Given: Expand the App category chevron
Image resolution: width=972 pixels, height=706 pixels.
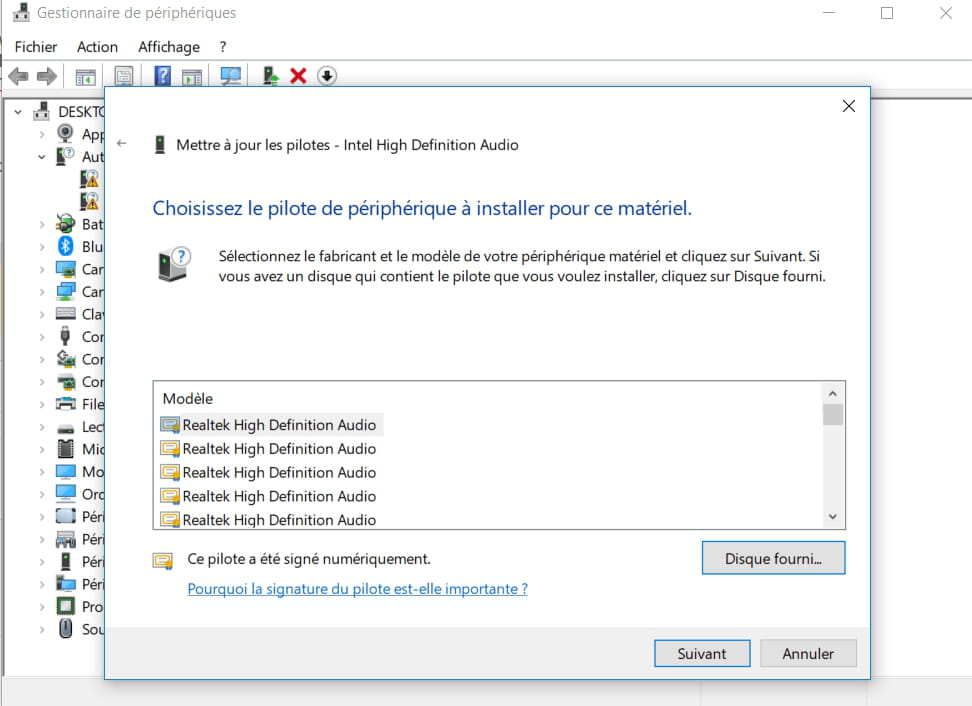Looking at the screenshot, I should (x=42, y=135).
